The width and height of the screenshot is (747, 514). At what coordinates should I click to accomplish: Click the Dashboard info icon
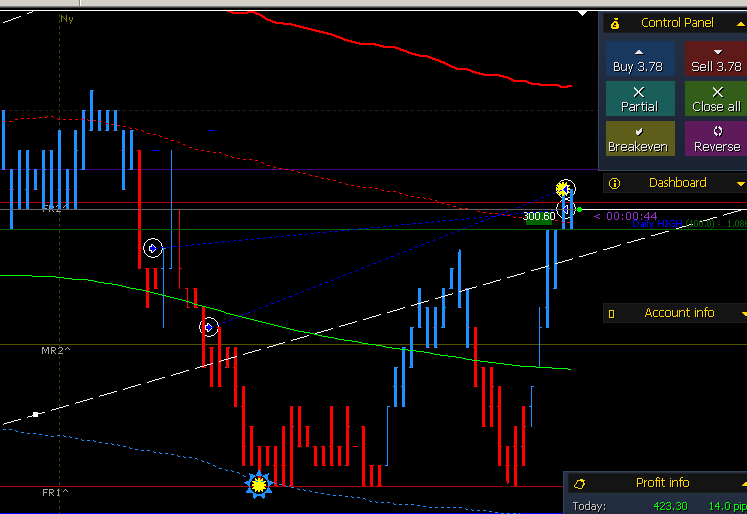pyautogui.click(x=615, y=183)
